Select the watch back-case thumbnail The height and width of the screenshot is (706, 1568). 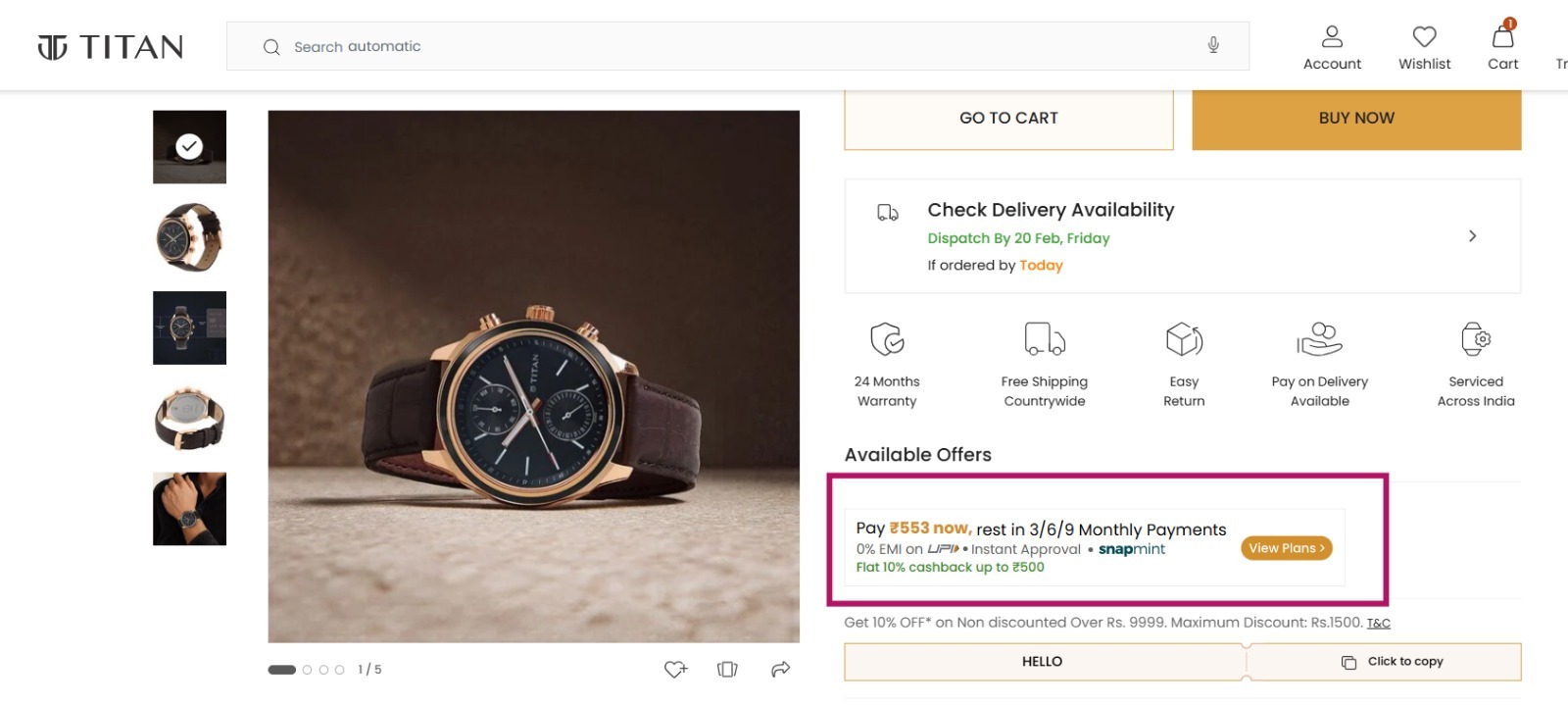189,419
